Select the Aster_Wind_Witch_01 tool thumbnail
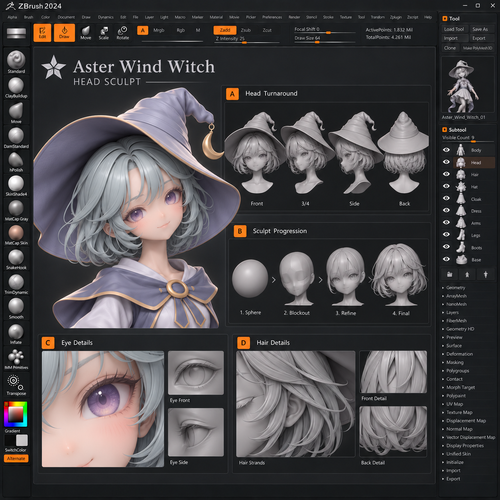This screenshot has height=500, width=500. pos(468,85)
